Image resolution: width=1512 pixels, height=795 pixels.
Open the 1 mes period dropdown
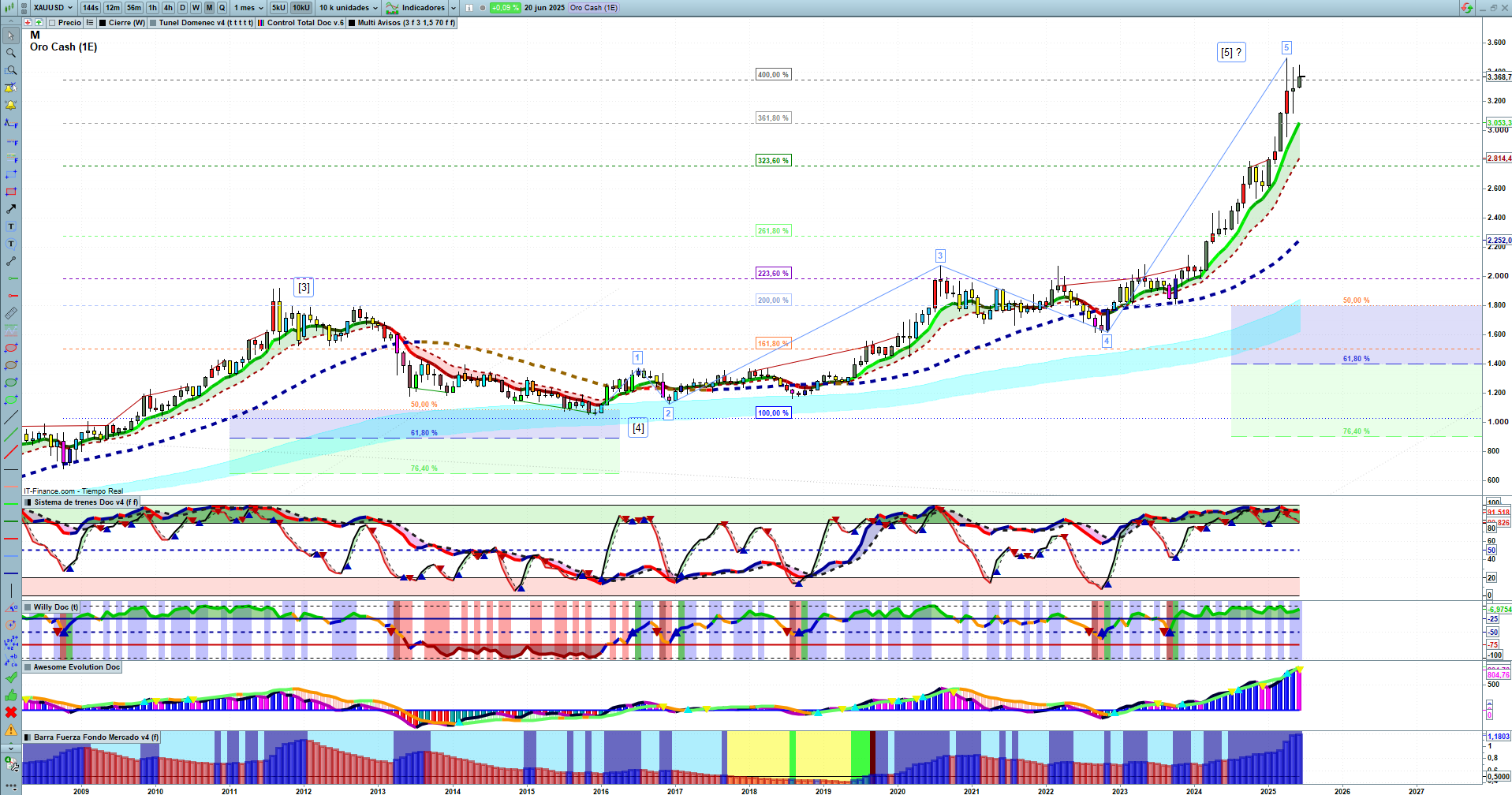tap(248, 8)
